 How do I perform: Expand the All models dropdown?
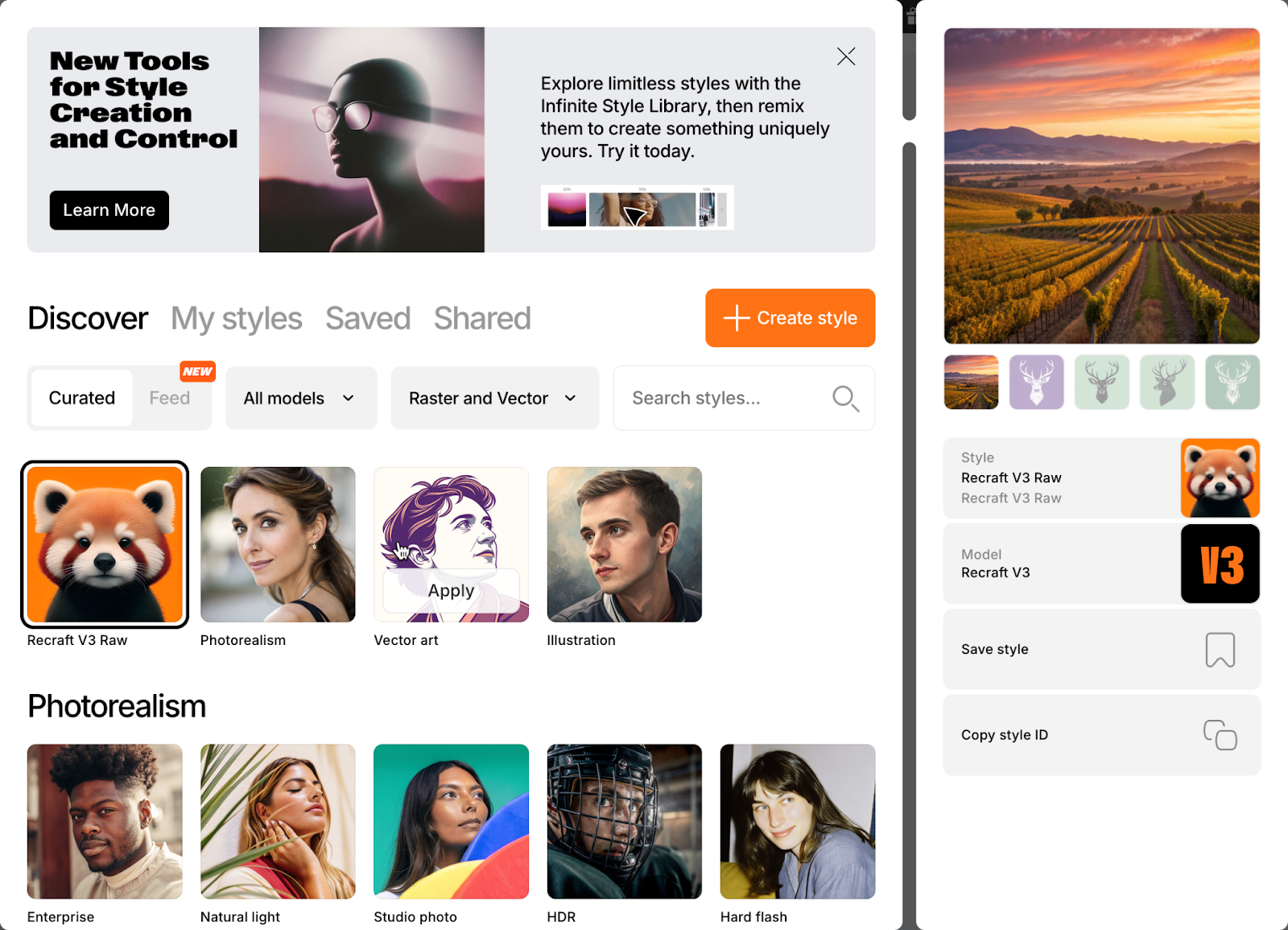301,398
